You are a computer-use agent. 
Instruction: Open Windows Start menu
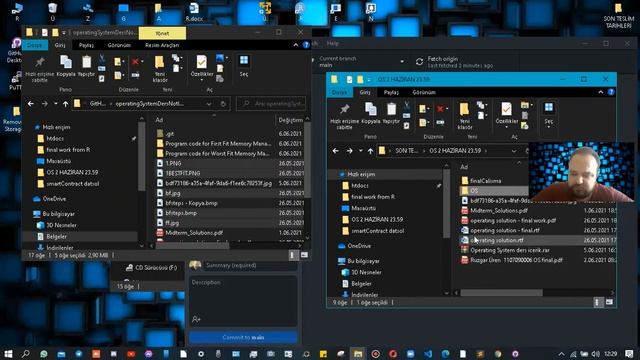tap(8, 353)
